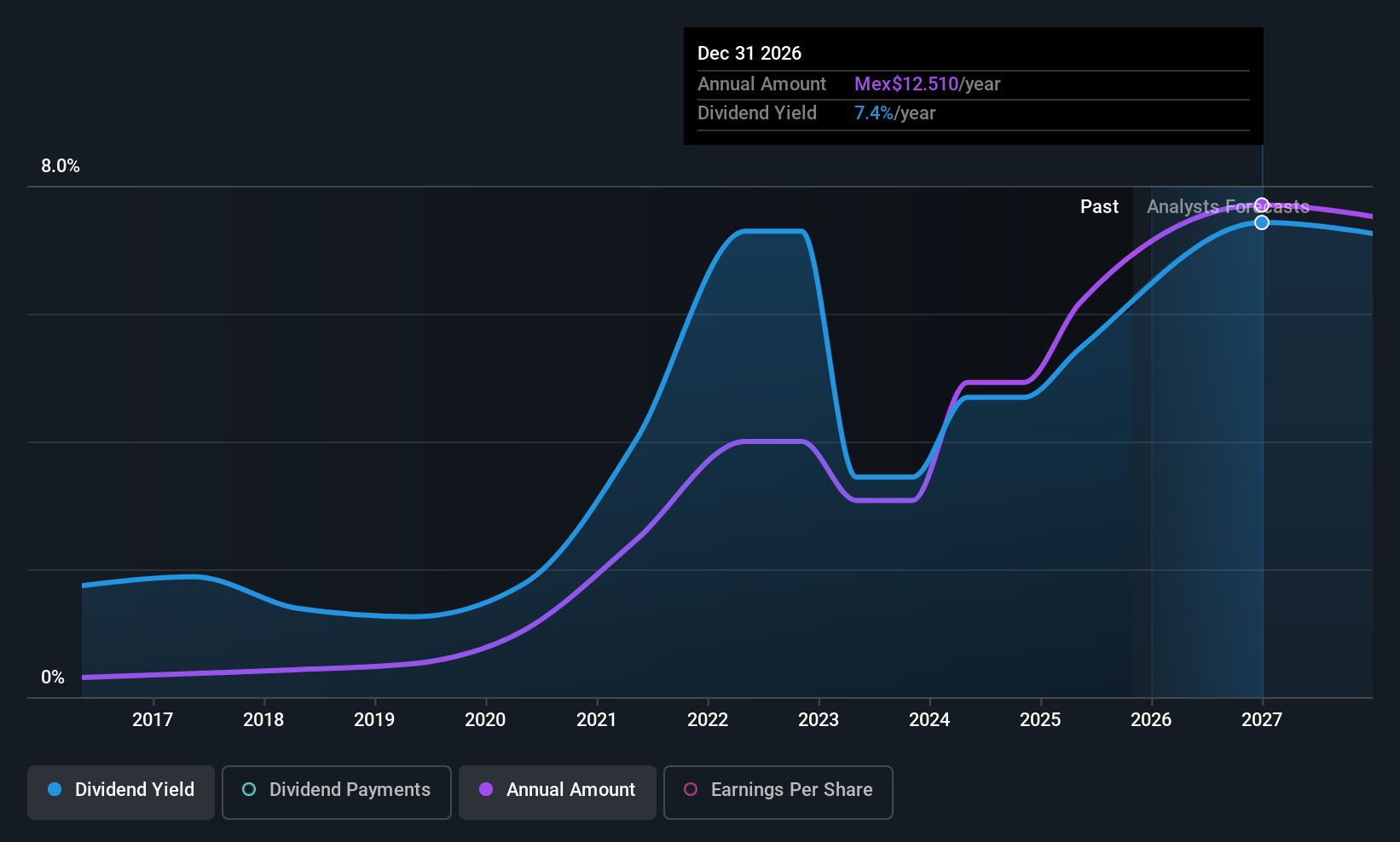Click the Past region label
1400x842 pixels.
click(1099, 207)
